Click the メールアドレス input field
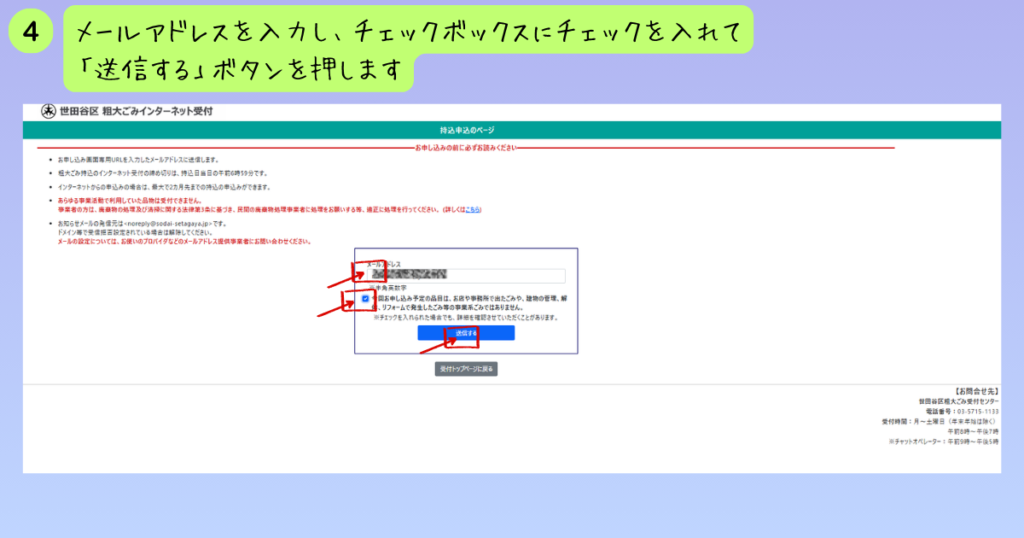 [x=466, y=276]
